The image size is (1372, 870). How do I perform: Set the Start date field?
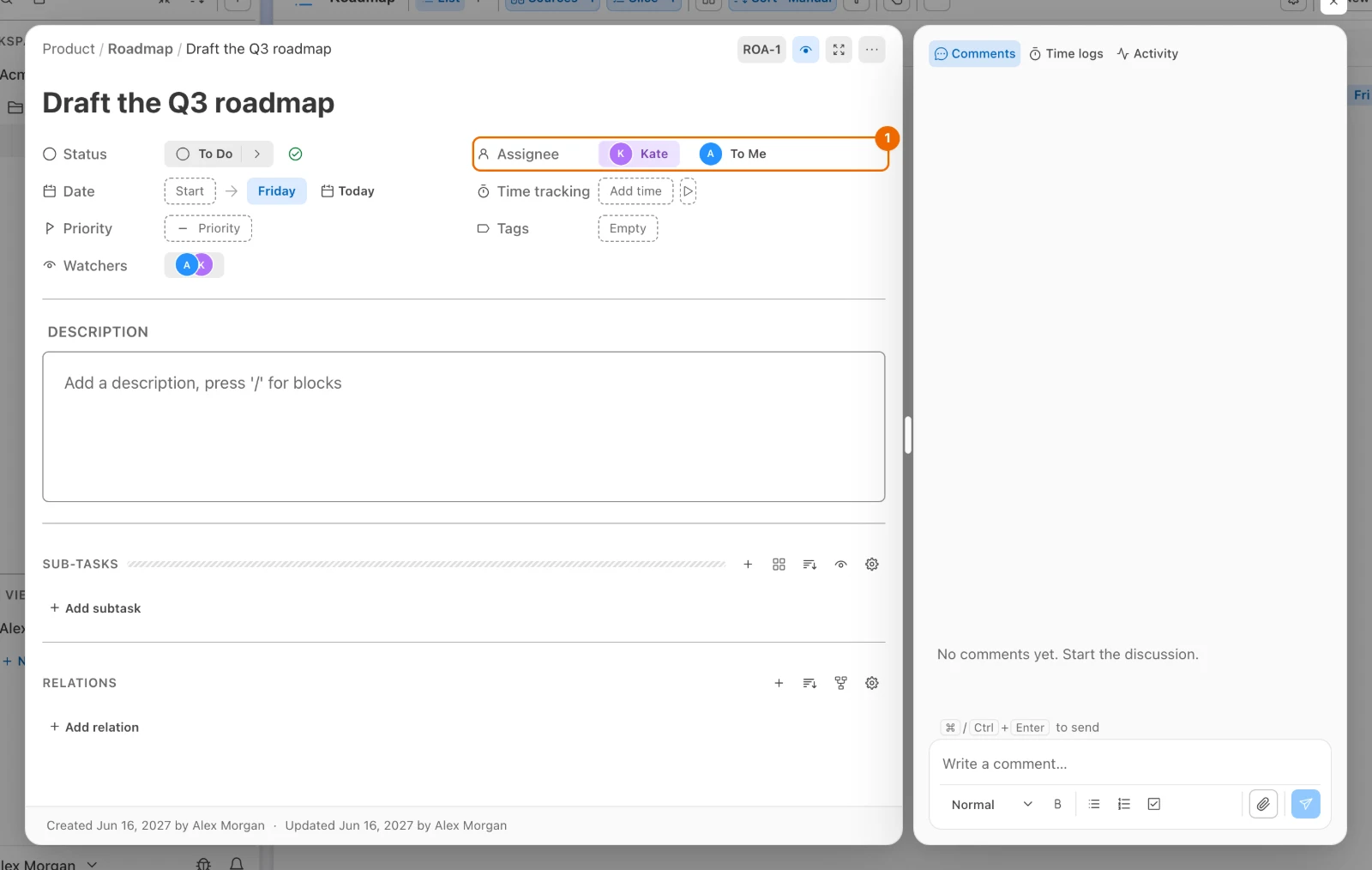pyautogui.click(x=190, y=191)
